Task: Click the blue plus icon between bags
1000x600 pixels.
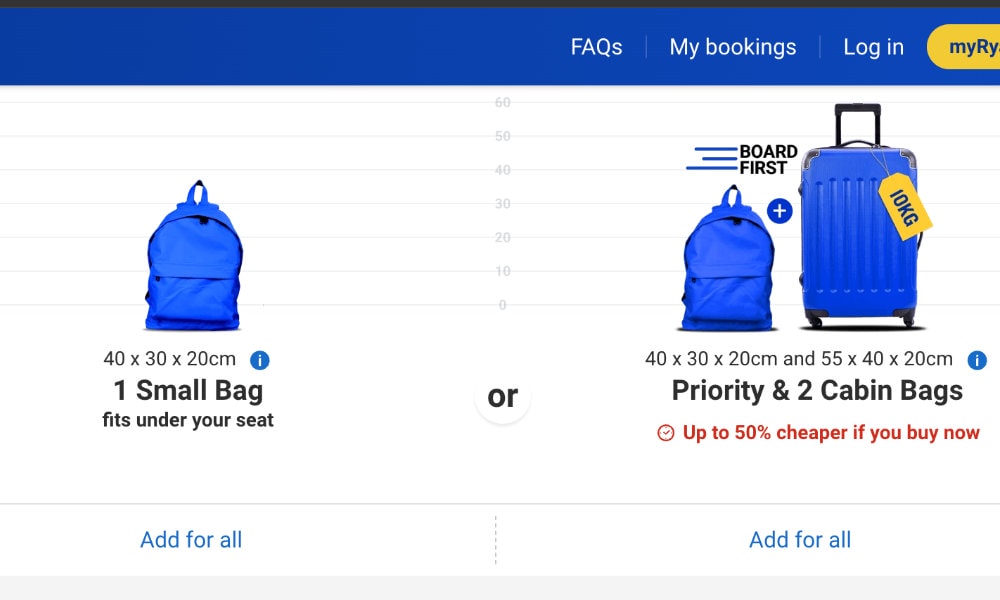Action: click(779, 211)
